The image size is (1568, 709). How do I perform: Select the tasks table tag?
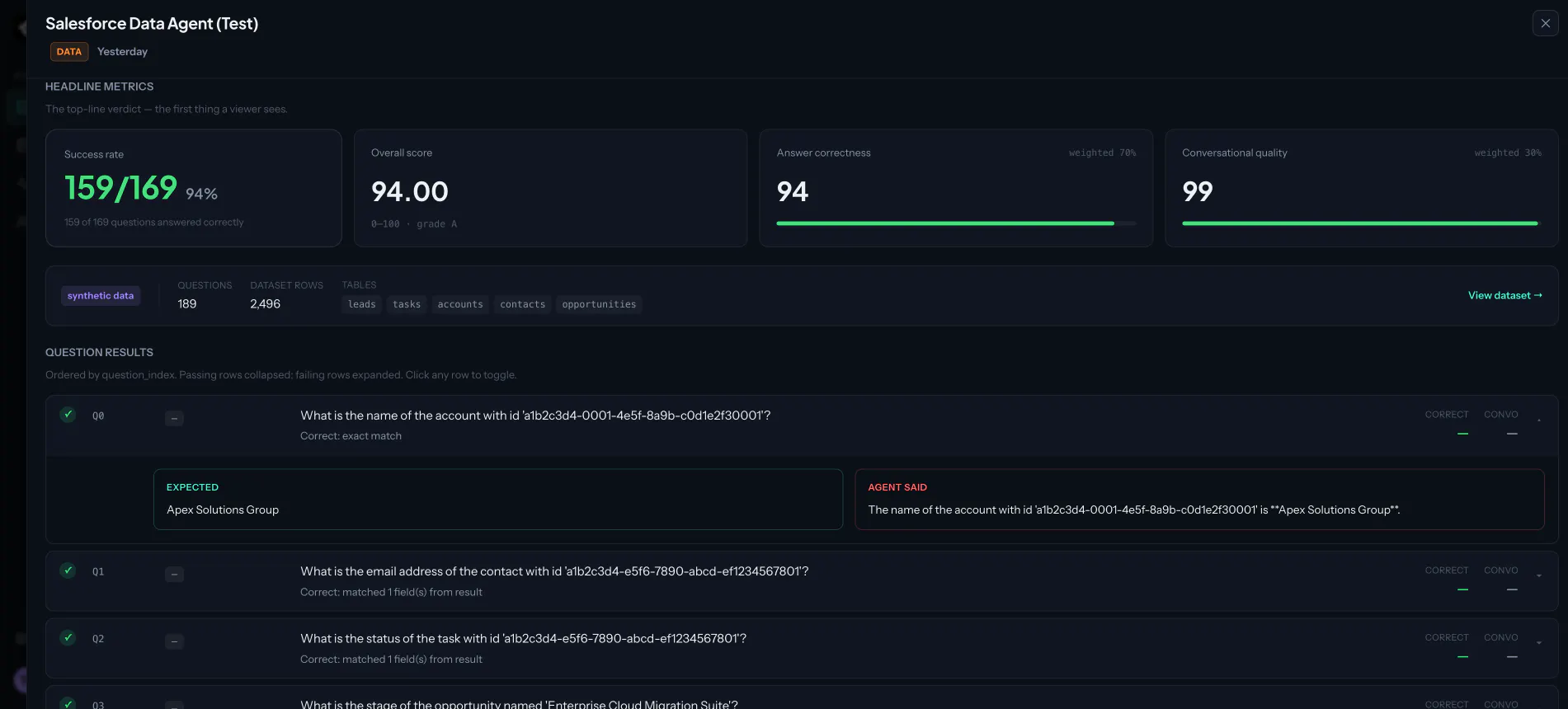[407, 304]
